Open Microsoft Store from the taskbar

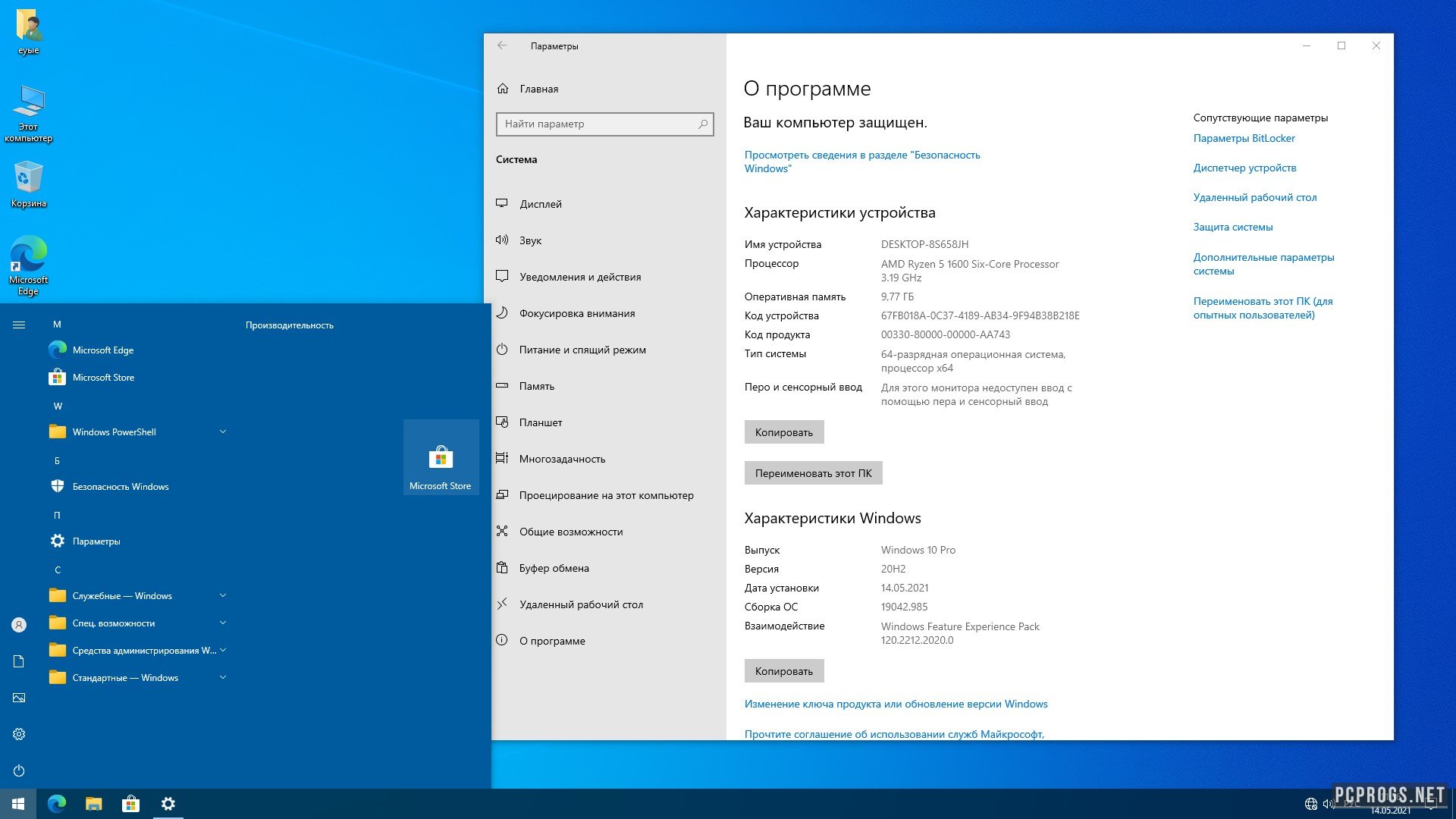(x=130, y=804)
